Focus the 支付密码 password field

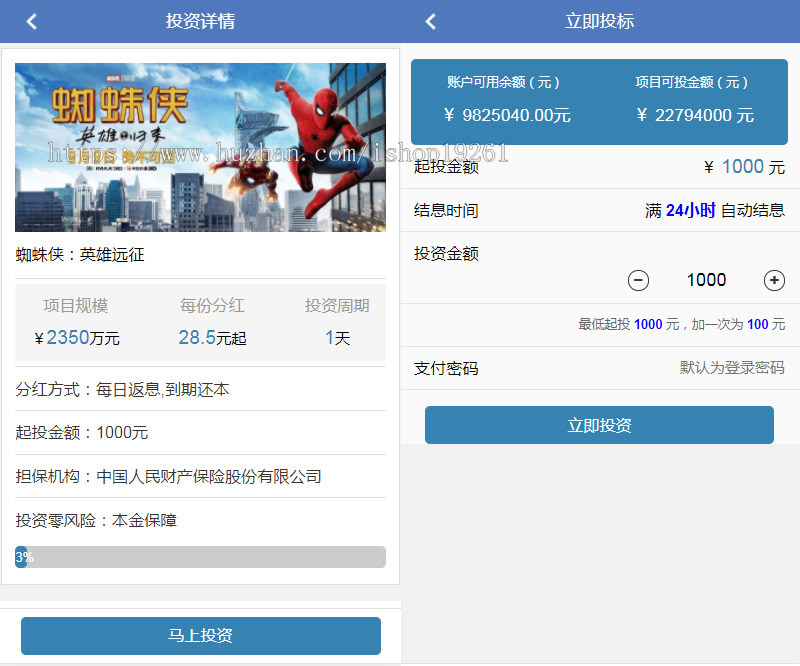coord(732,368)
